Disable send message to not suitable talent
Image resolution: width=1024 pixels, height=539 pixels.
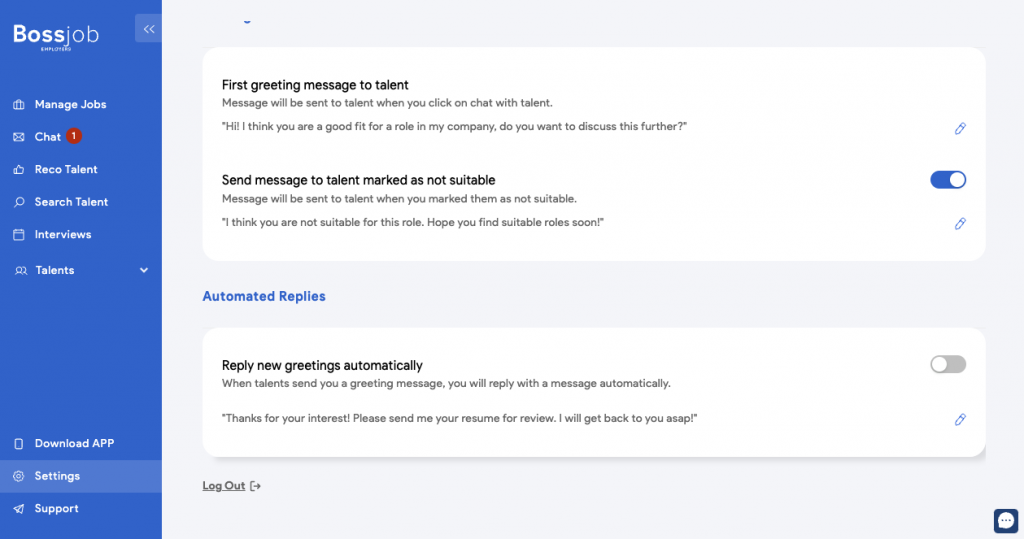point(948,180)
